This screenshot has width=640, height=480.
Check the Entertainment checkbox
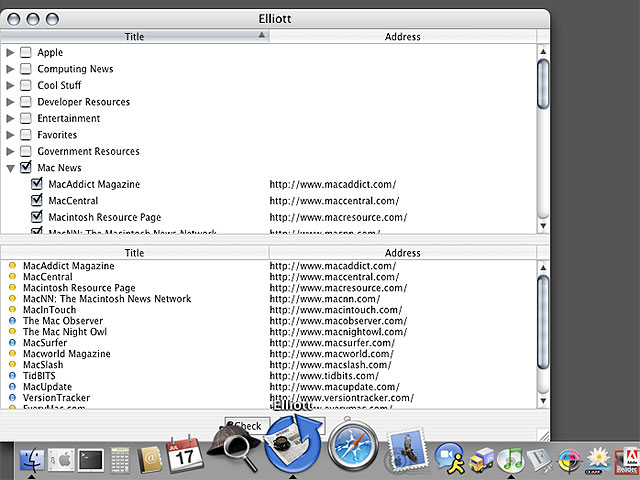click(26, 118)
